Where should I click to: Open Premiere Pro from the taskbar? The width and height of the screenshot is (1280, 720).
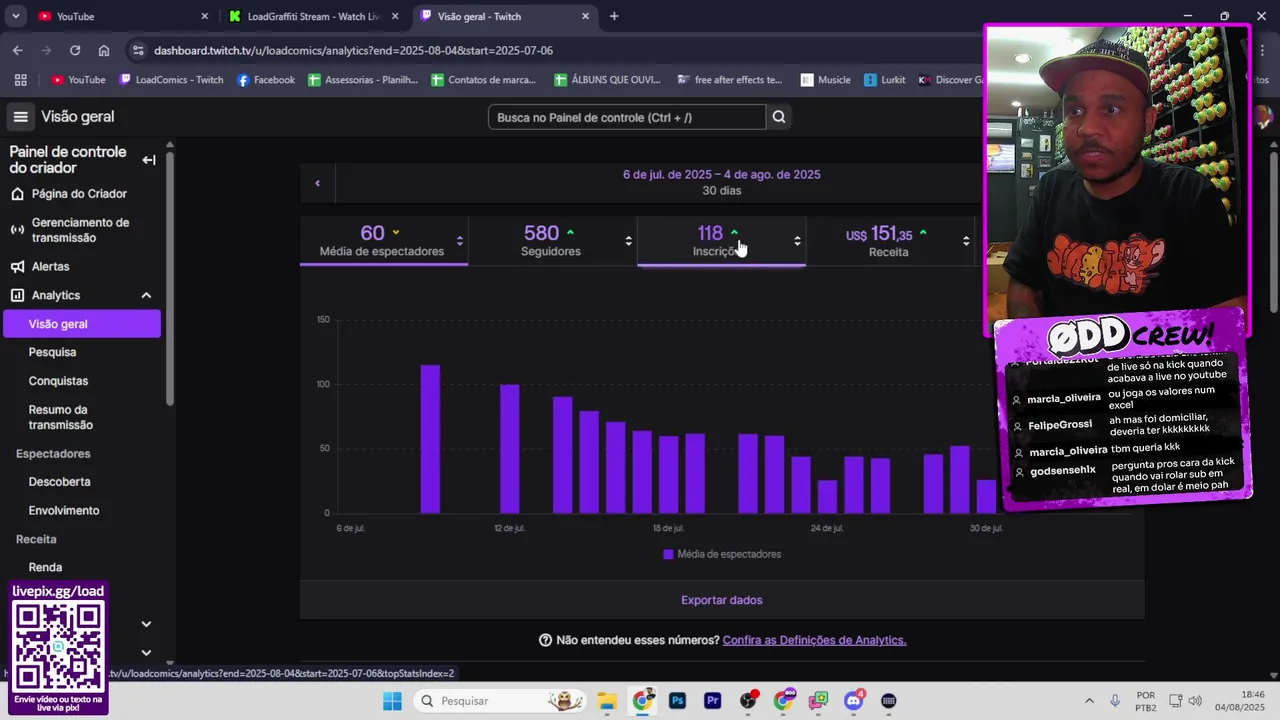tap(713, 701)
